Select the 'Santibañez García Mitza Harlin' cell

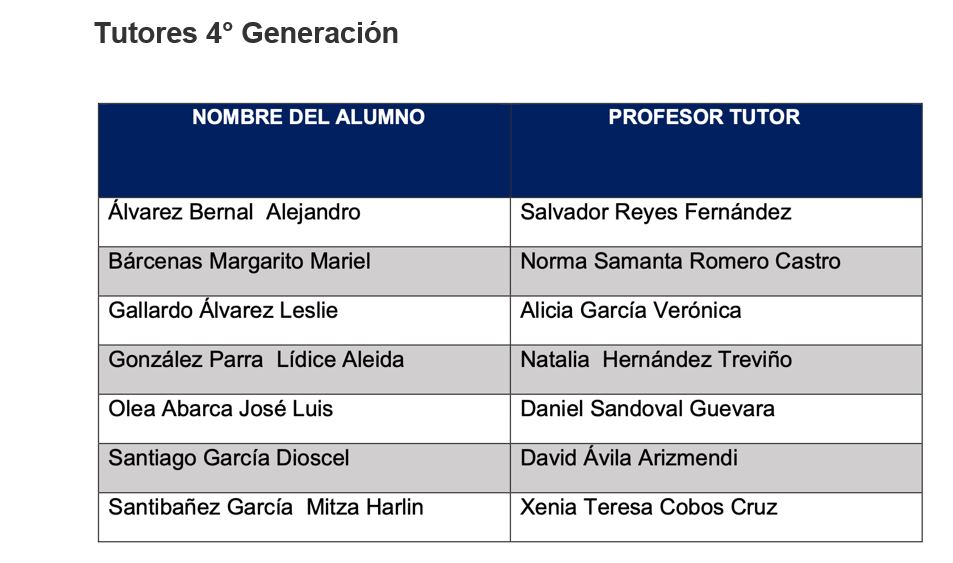(266, 507)
